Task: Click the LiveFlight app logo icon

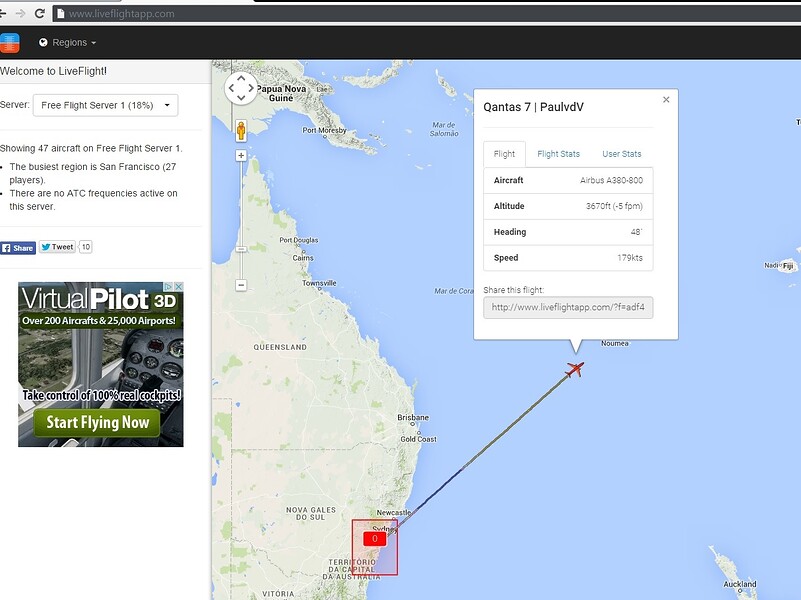Action: click(9, 43)
